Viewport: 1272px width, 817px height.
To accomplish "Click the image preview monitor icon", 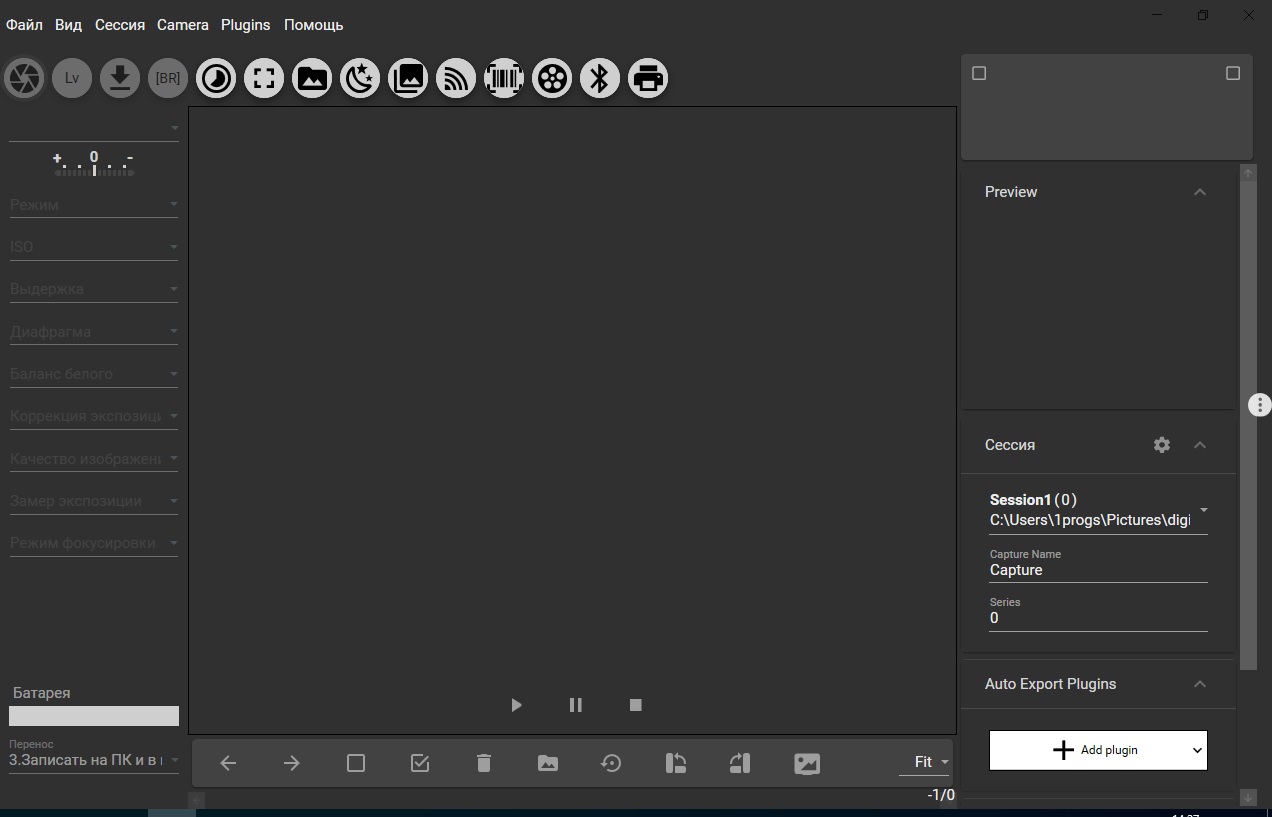I will 807,763.
